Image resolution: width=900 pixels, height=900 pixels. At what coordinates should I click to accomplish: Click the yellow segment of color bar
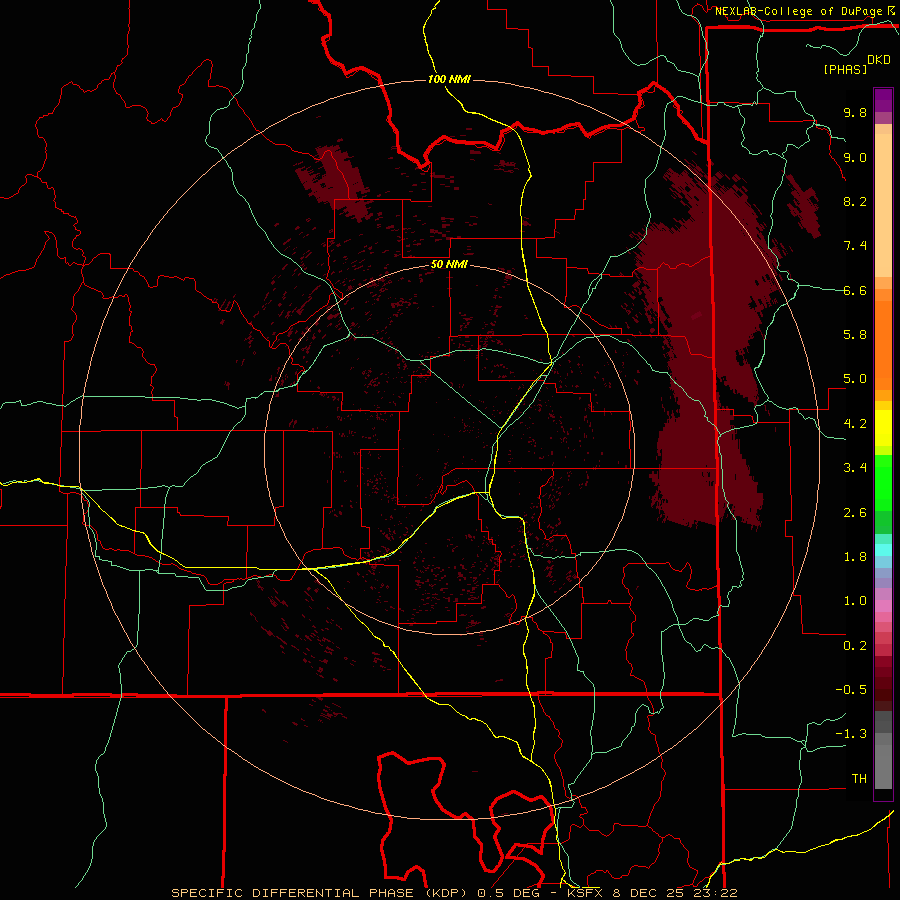[x=883, y=428]
